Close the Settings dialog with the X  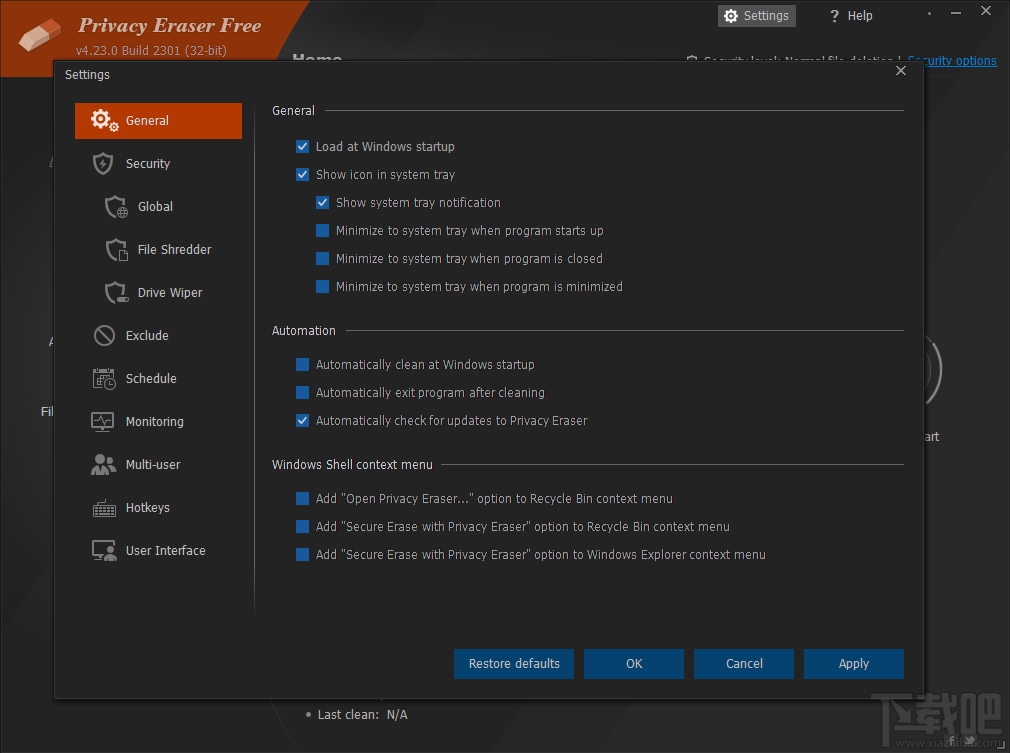point(901,71)
